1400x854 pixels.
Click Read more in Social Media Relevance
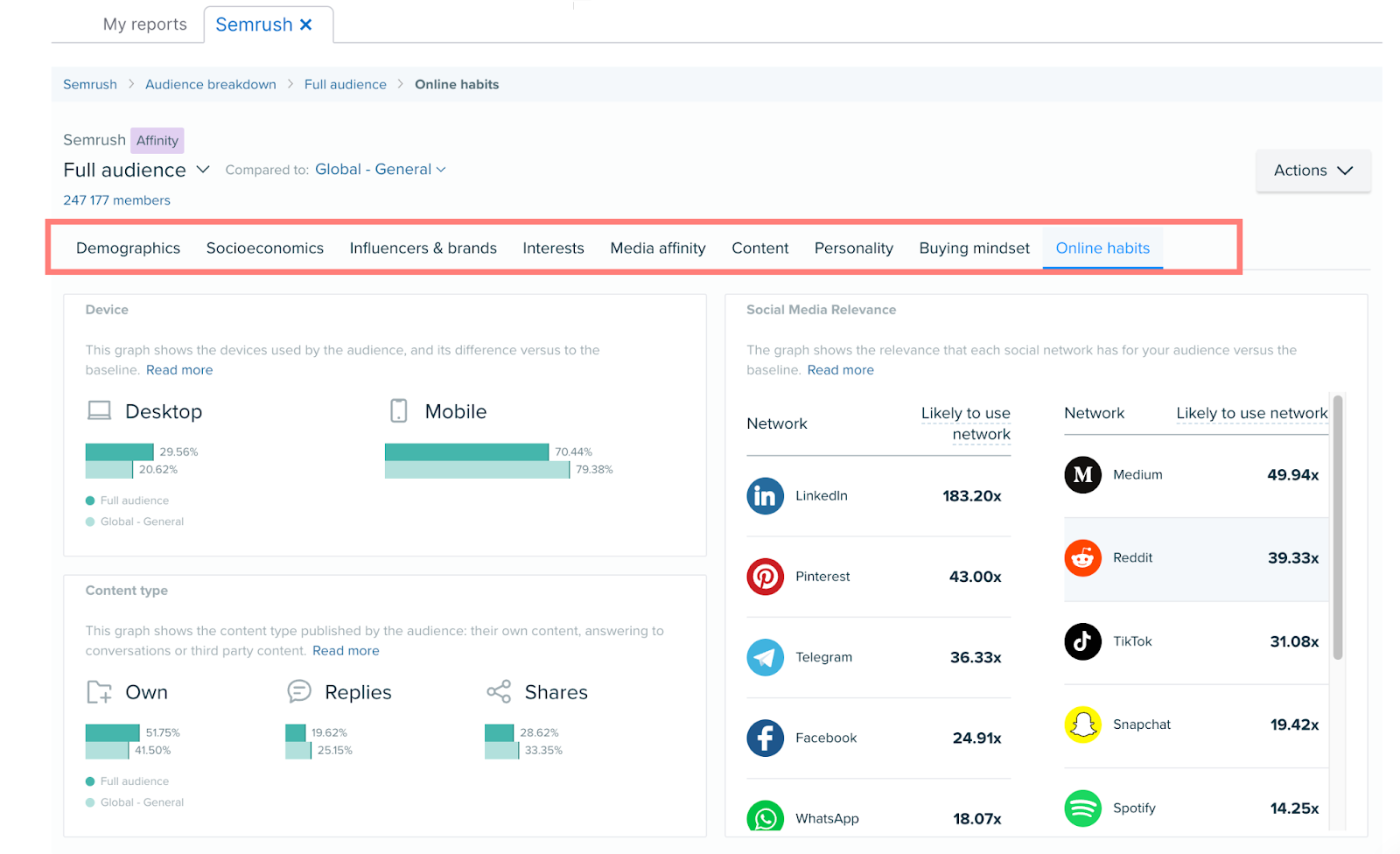coord(841,370)
